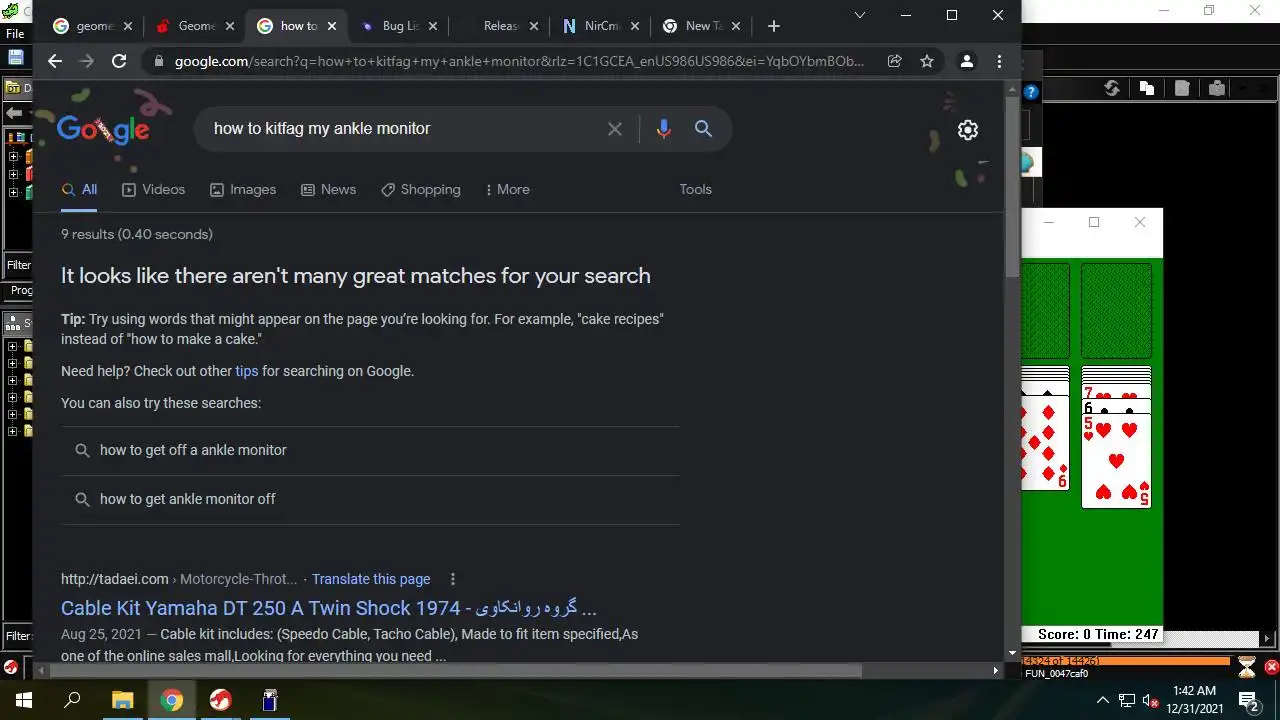Click the copy pages icon in background toolbar
The image size is (1280, 720).
pyautogui.click(x=1147, y=89)
